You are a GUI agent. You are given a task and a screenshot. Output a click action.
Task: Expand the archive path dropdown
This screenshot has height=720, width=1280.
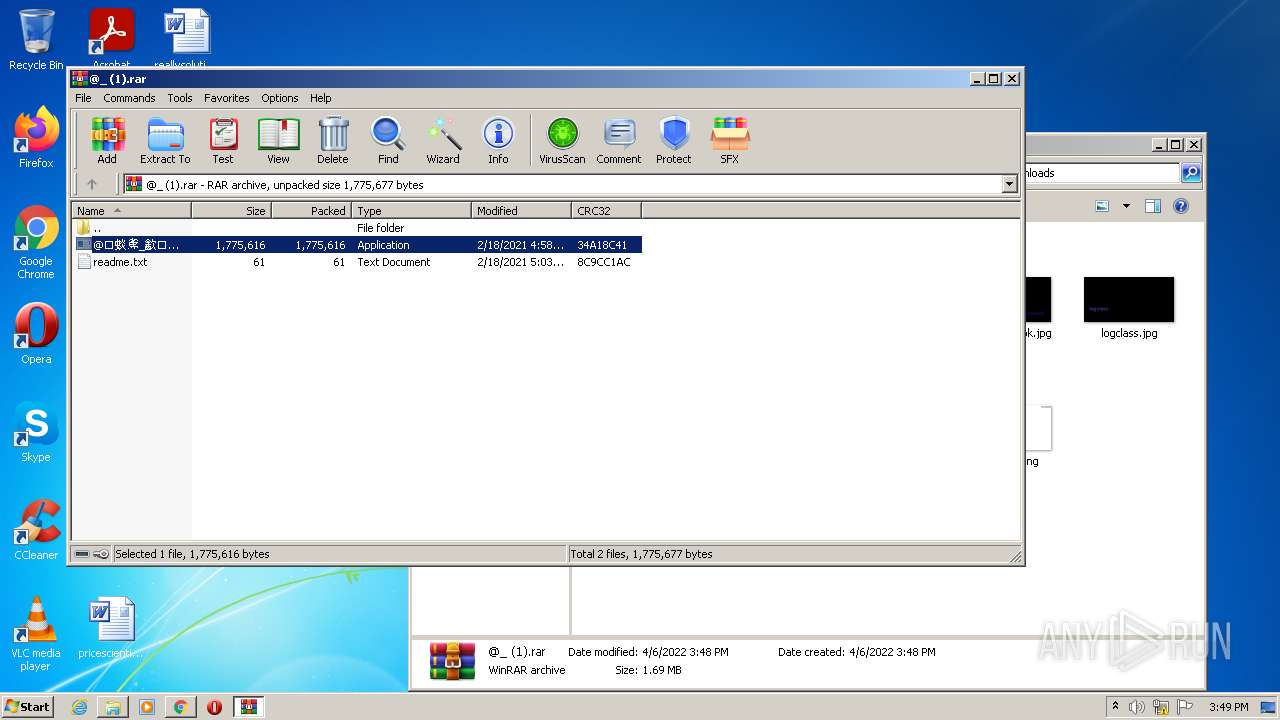tap(1009, 184)
